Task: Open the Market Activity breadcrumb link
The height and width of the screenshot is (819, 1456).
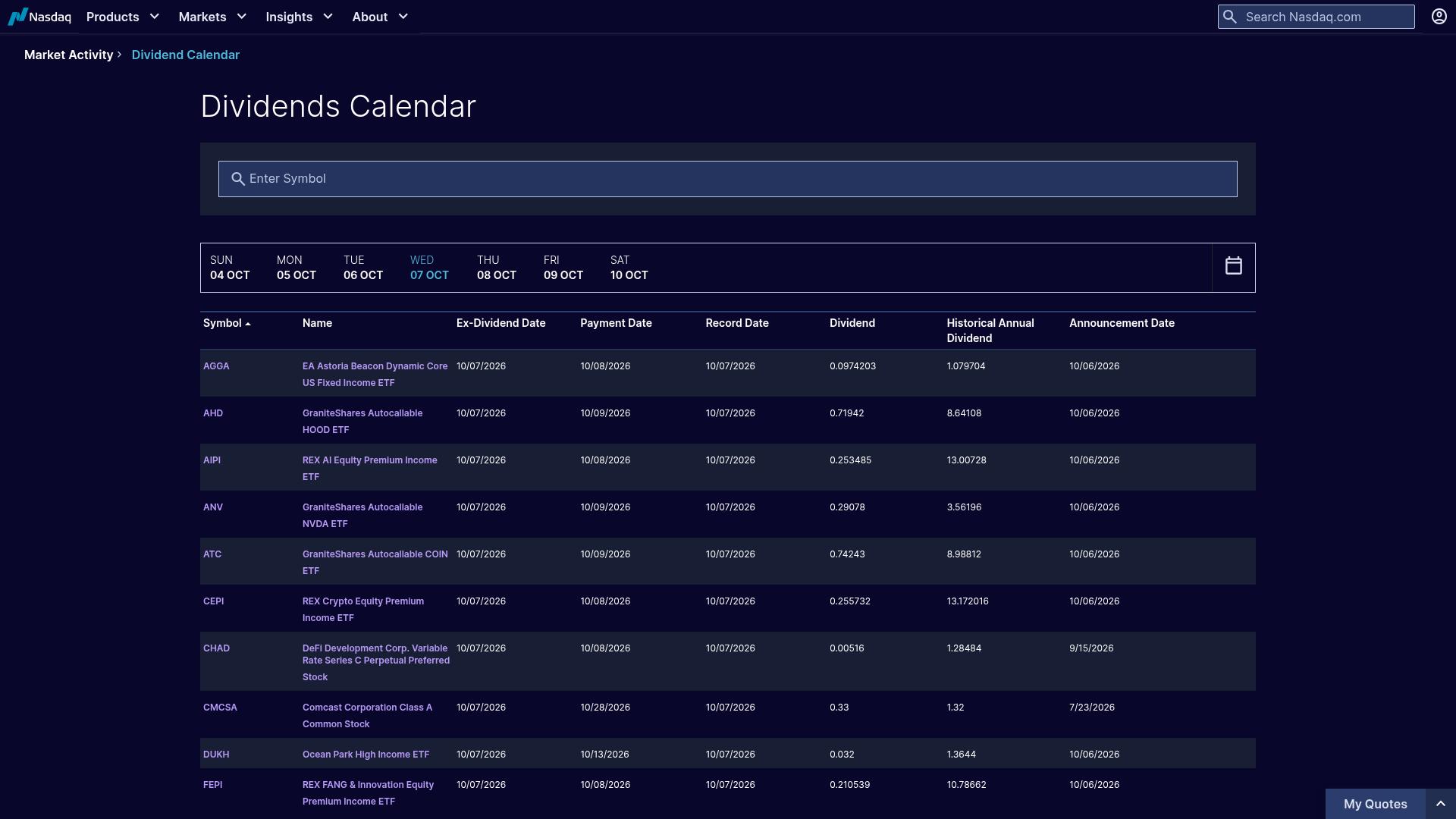Action: pyautogui.click(x=68, y=55)
